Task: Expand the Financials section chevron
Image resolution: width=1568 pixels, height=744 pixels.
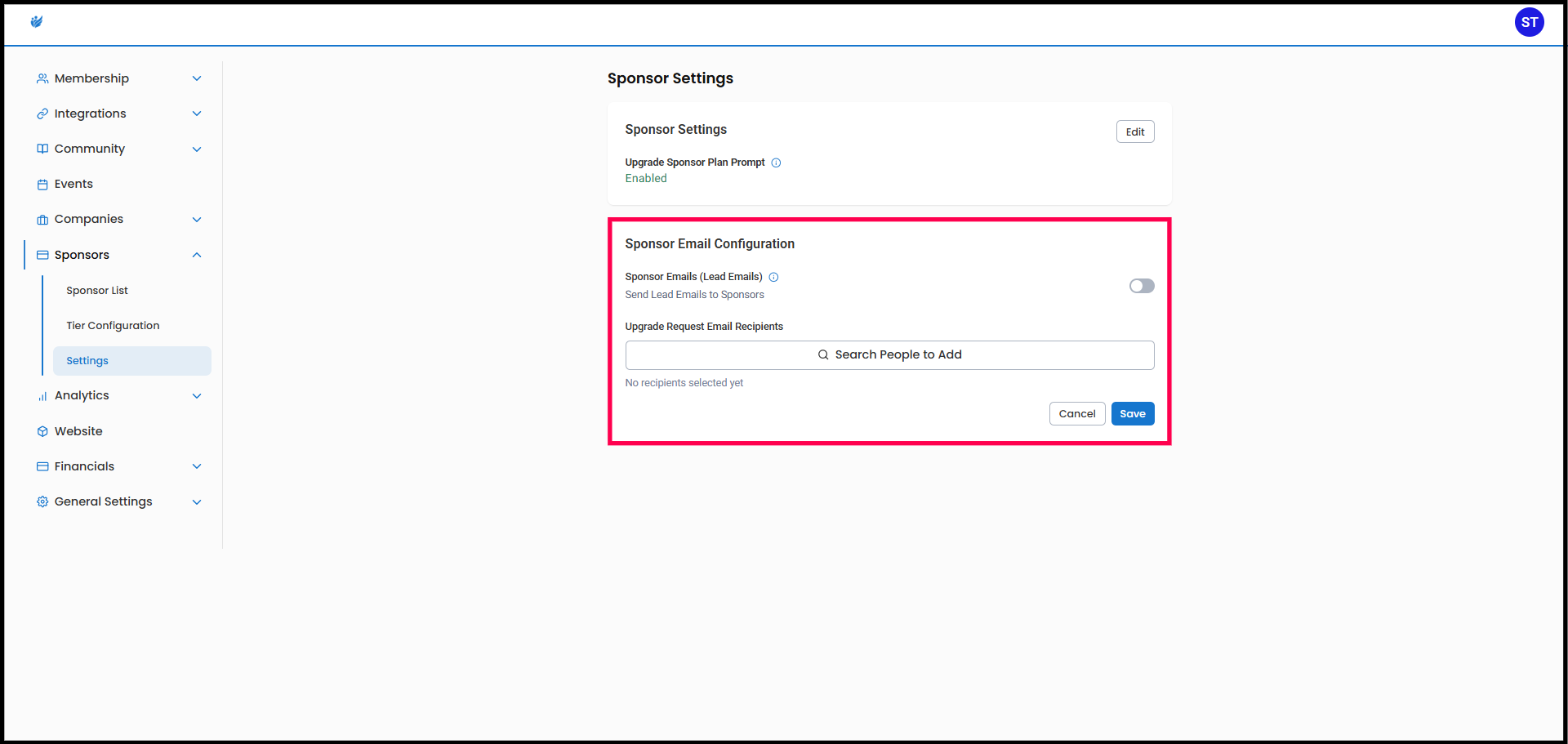Action: point(197,466)
